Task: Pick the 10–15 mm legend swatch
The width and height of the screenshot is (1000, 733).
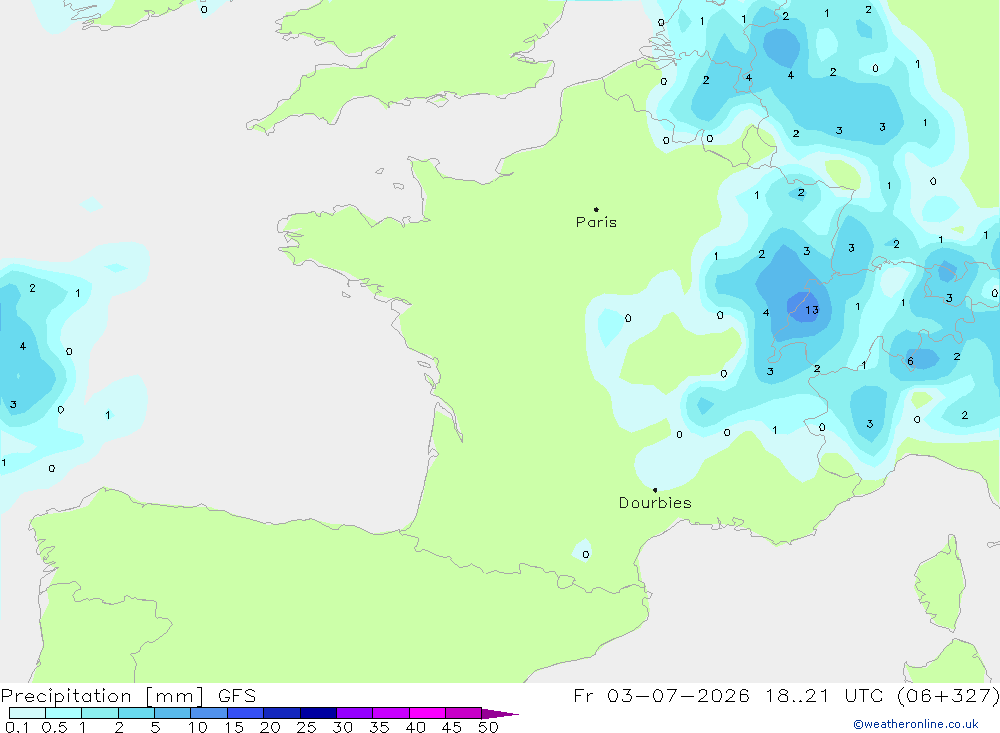Action: [x=209, y=713]
